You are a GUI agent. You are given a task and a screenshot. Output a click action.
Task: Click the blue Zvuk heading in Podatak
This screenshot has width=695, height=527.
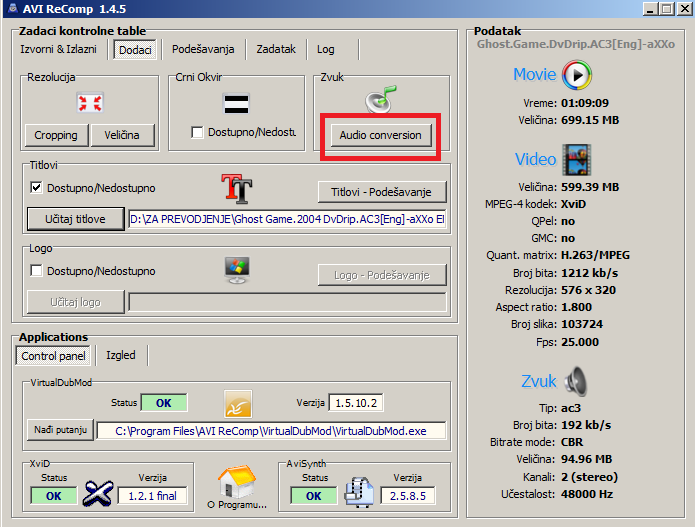(x=539, y=381)
